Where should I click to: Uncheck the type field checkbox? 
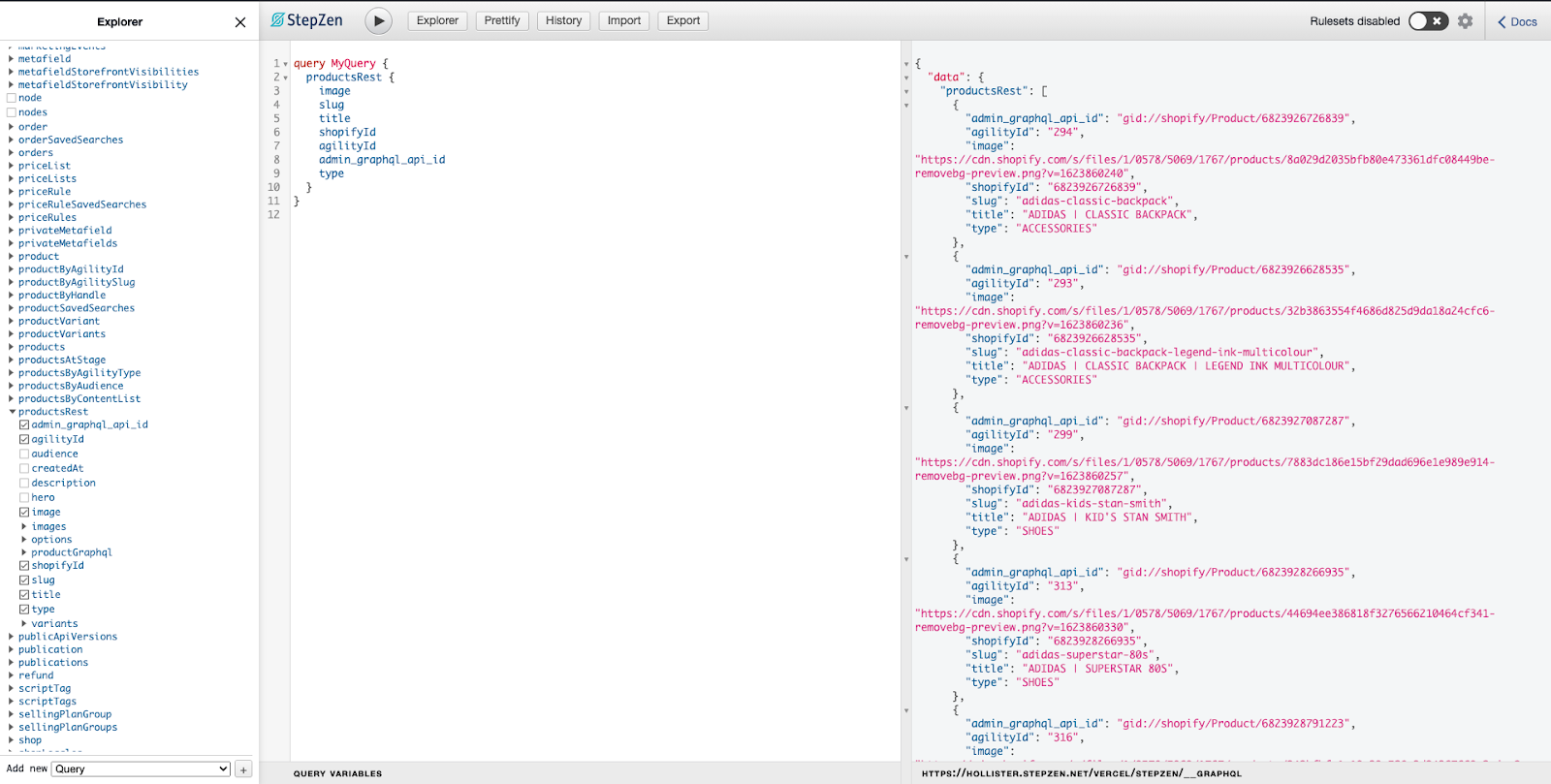pyautogui.click(x=24, y=609)
